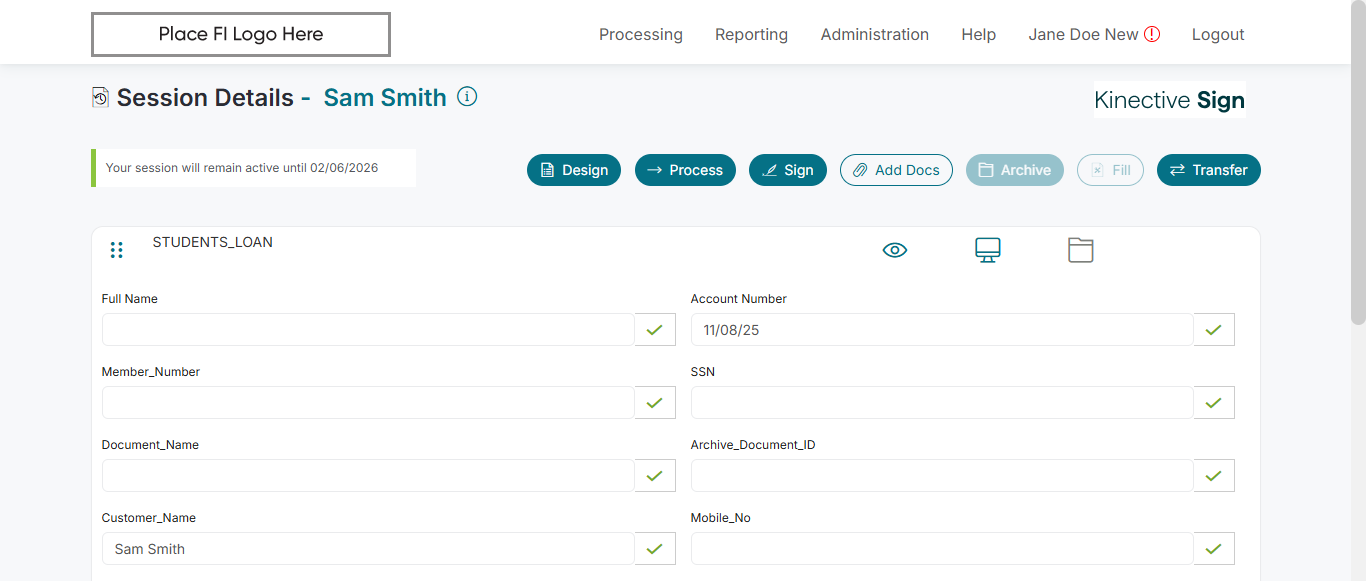Screen dimensions: 1366x581
Task: Click the session history icon beside Session Details
Action: pyautogui.click(x=100, y=97)
